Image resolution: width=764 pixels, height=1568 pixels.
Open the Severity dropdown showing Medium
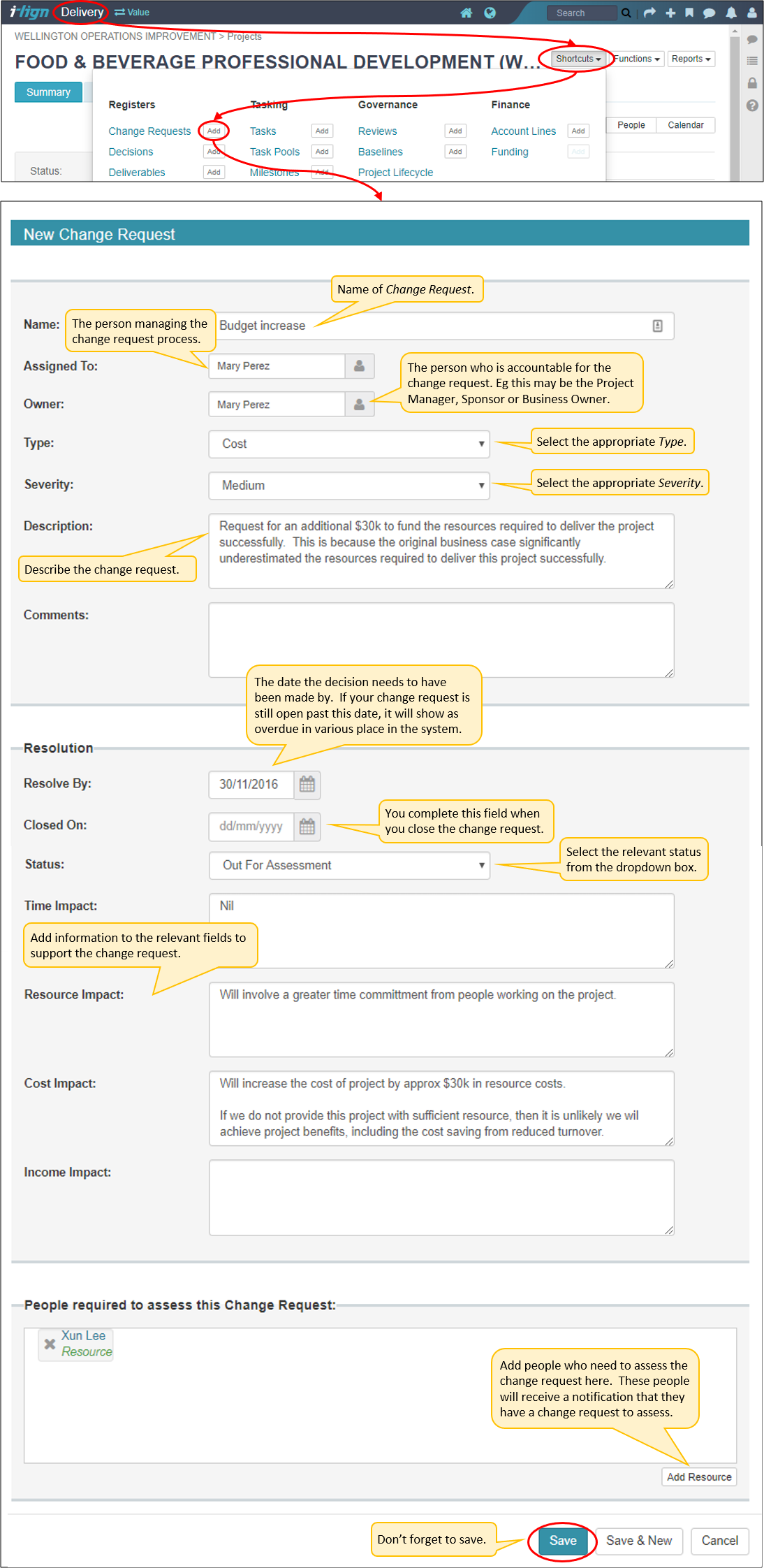[349, 486]
